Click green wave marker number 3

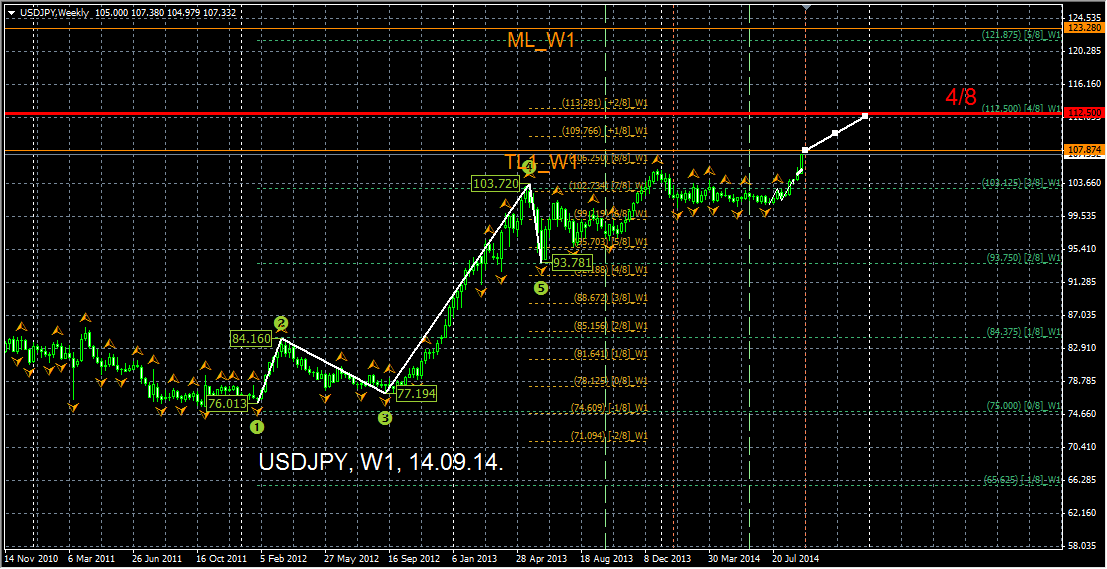pos(385,418)
